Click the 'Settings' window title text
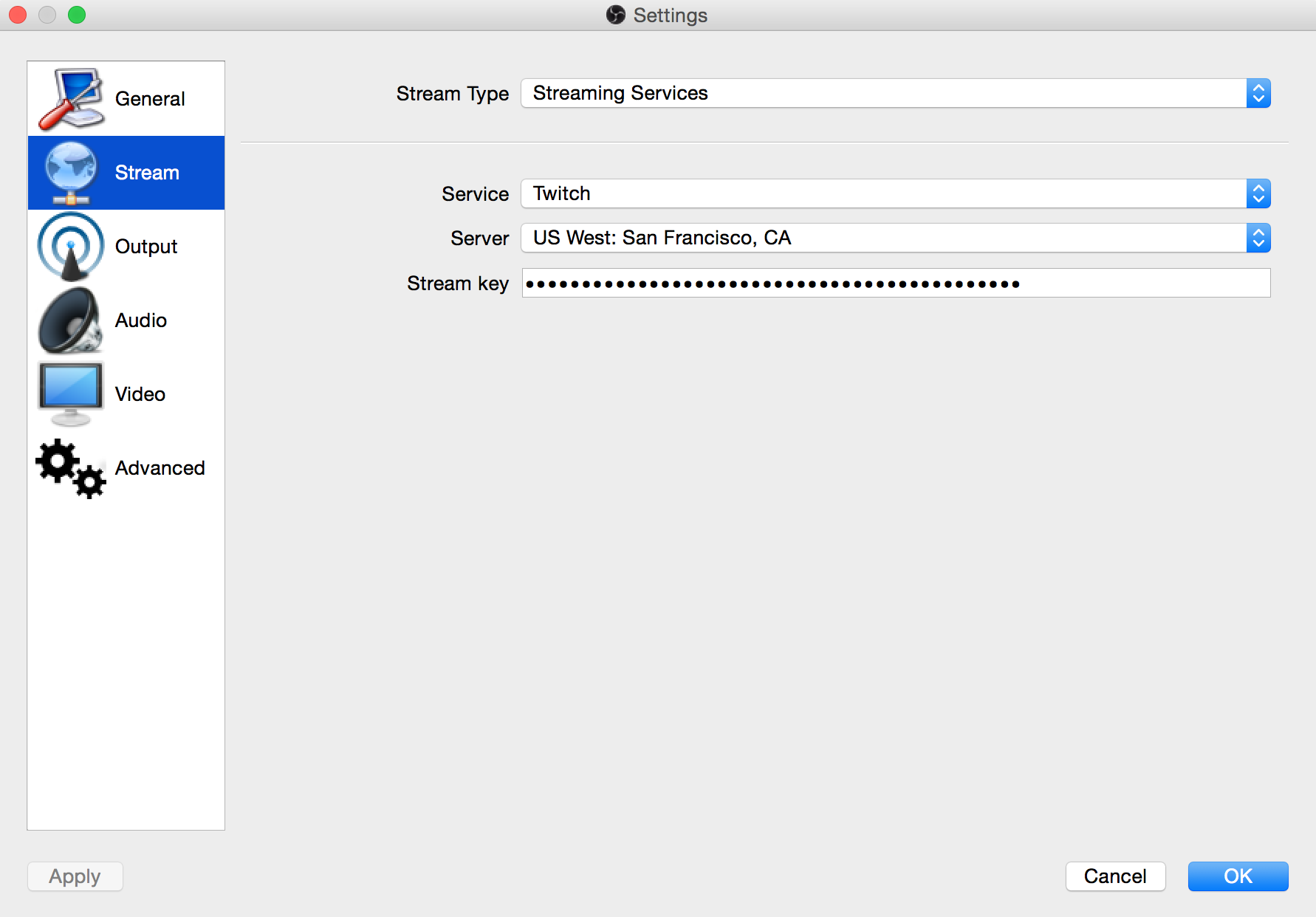This screenshot has width=1316, height=917. tap(671, 16)
